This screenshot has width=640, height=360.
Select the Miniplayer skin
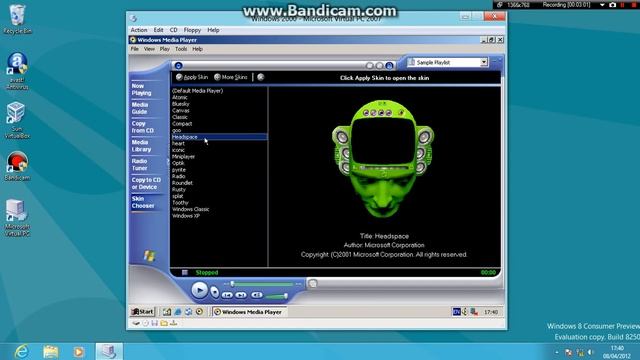pyautogui.click(x=183, y=156)
